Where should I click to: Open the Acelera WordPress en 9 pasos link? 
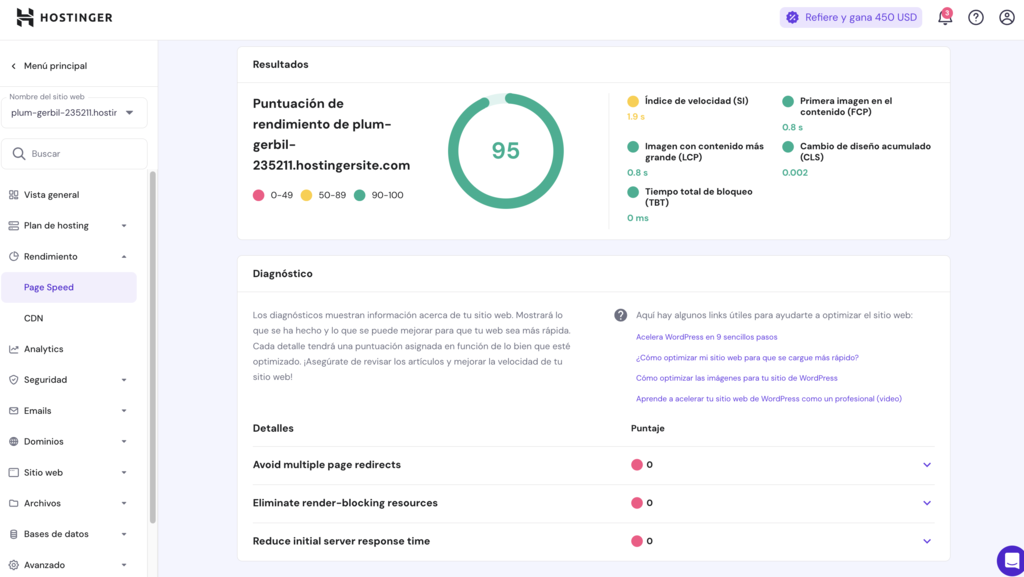click(706, 336)
